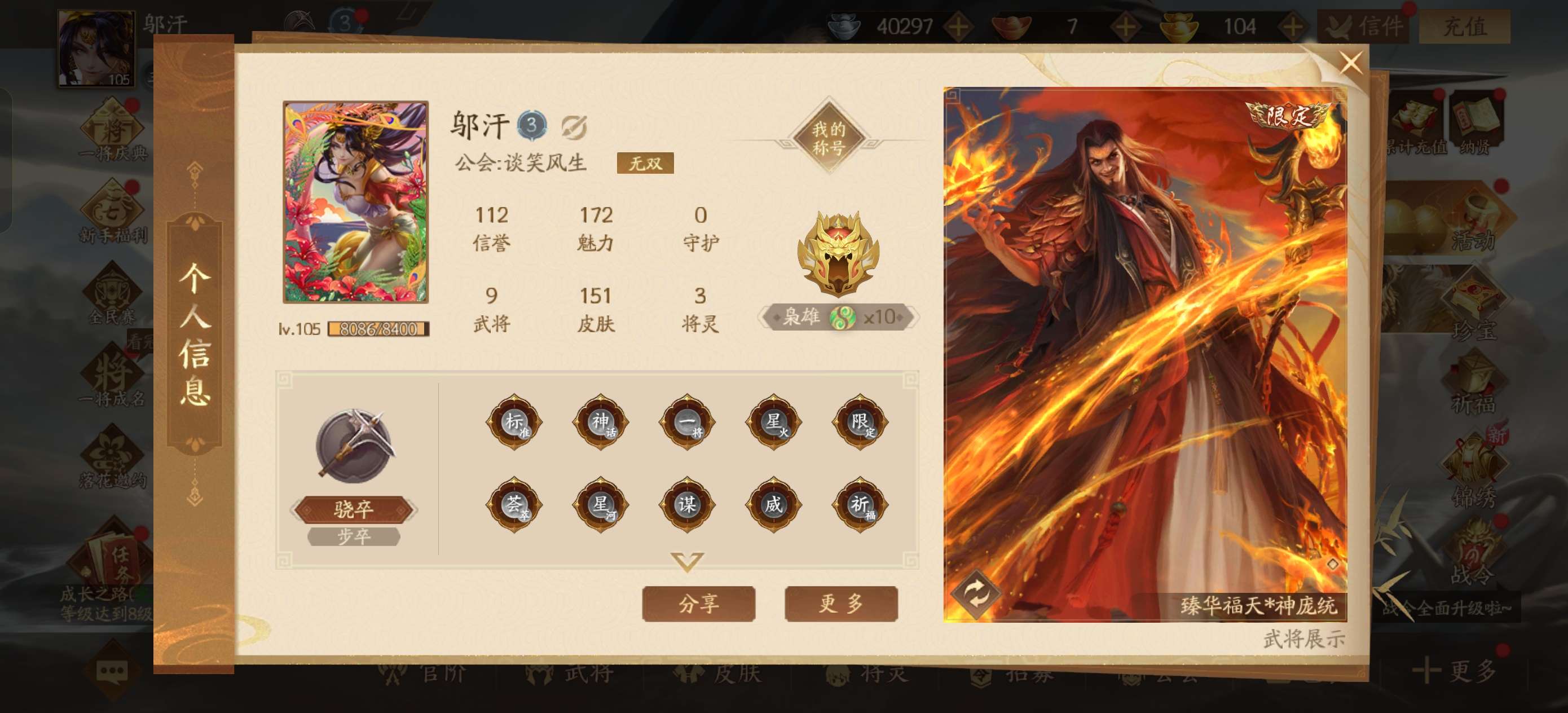Click the 分享 share button
This screenshot has height=713, width=1568.
click(699, 604)
